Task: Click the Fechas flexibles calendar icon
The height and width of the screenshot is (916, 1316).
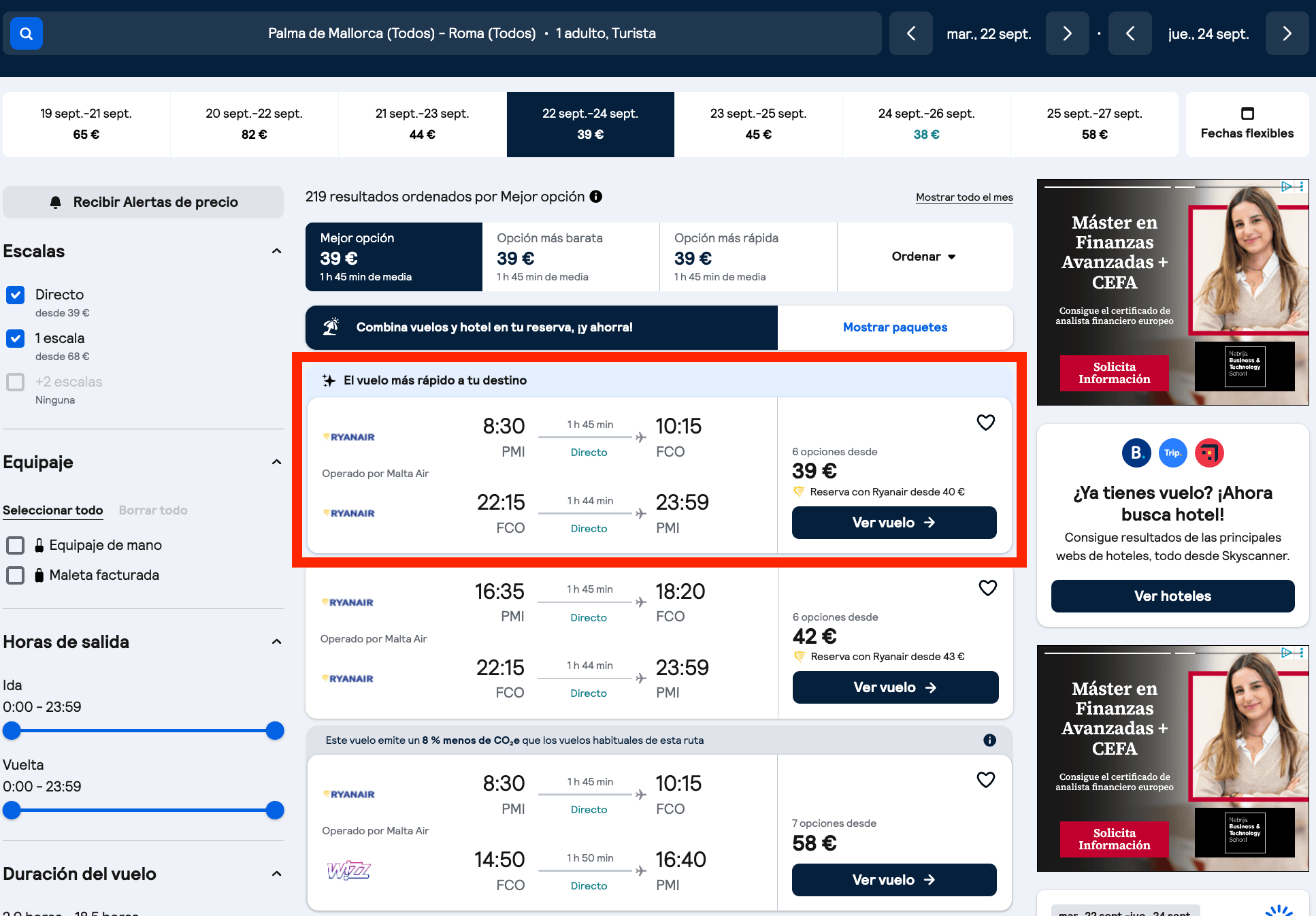Action: point(1247,113)
